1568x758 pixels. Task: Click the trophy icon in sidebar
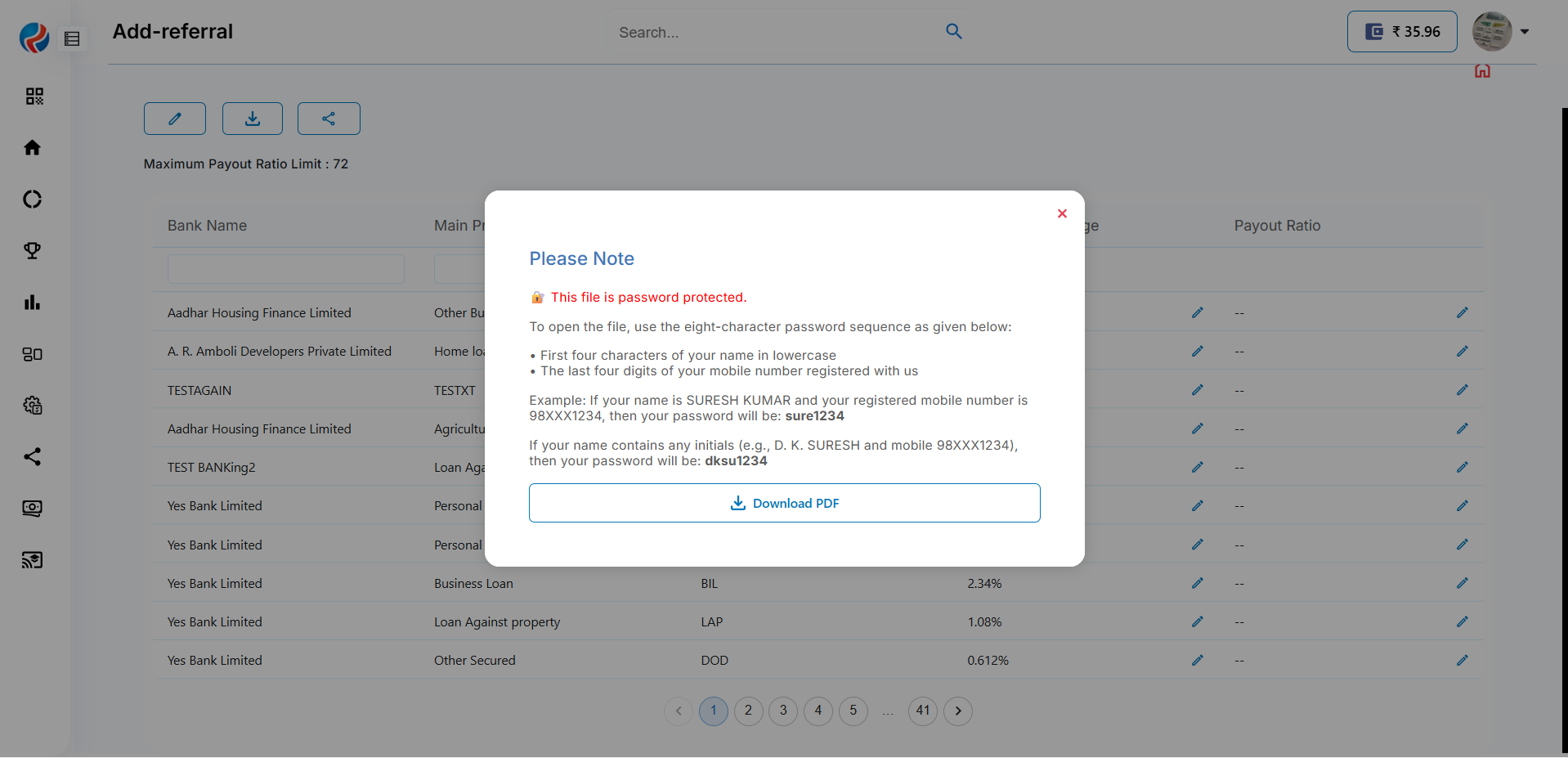(x=33, y=251)
